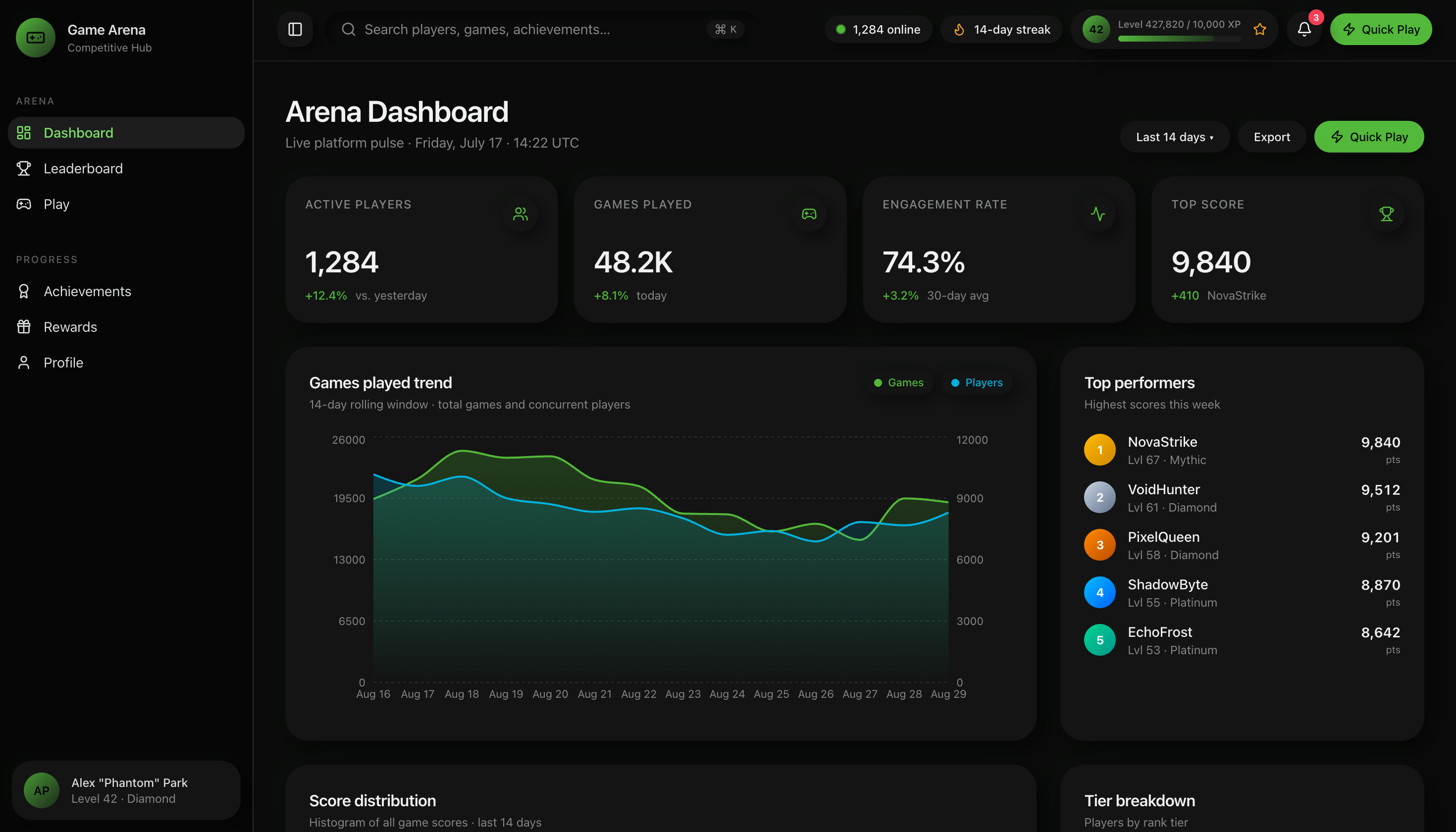Toggle the Games series legend

coord(899,382)
